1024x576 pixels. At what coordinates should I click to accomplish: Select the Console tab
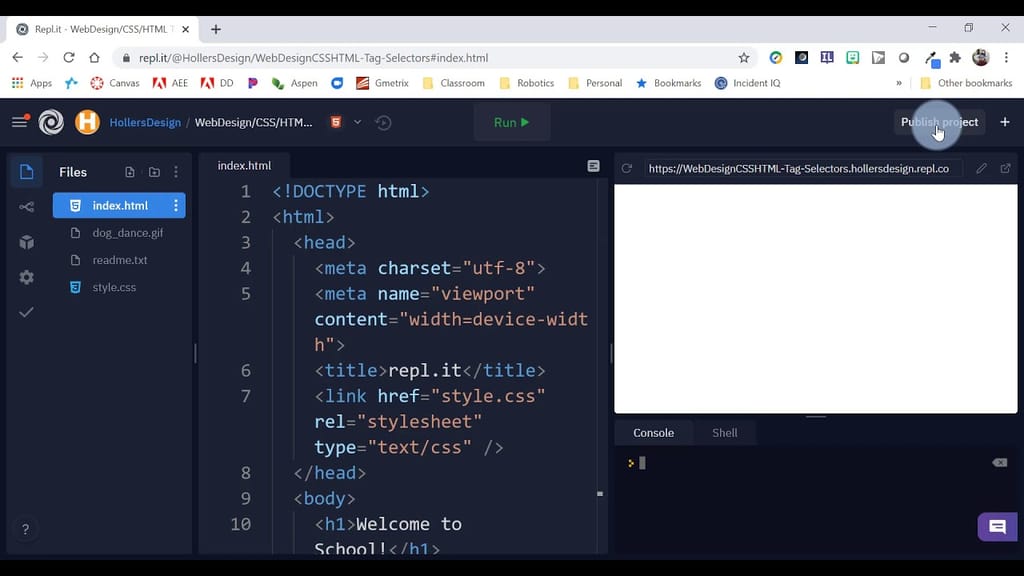click(x=653, y=432)
